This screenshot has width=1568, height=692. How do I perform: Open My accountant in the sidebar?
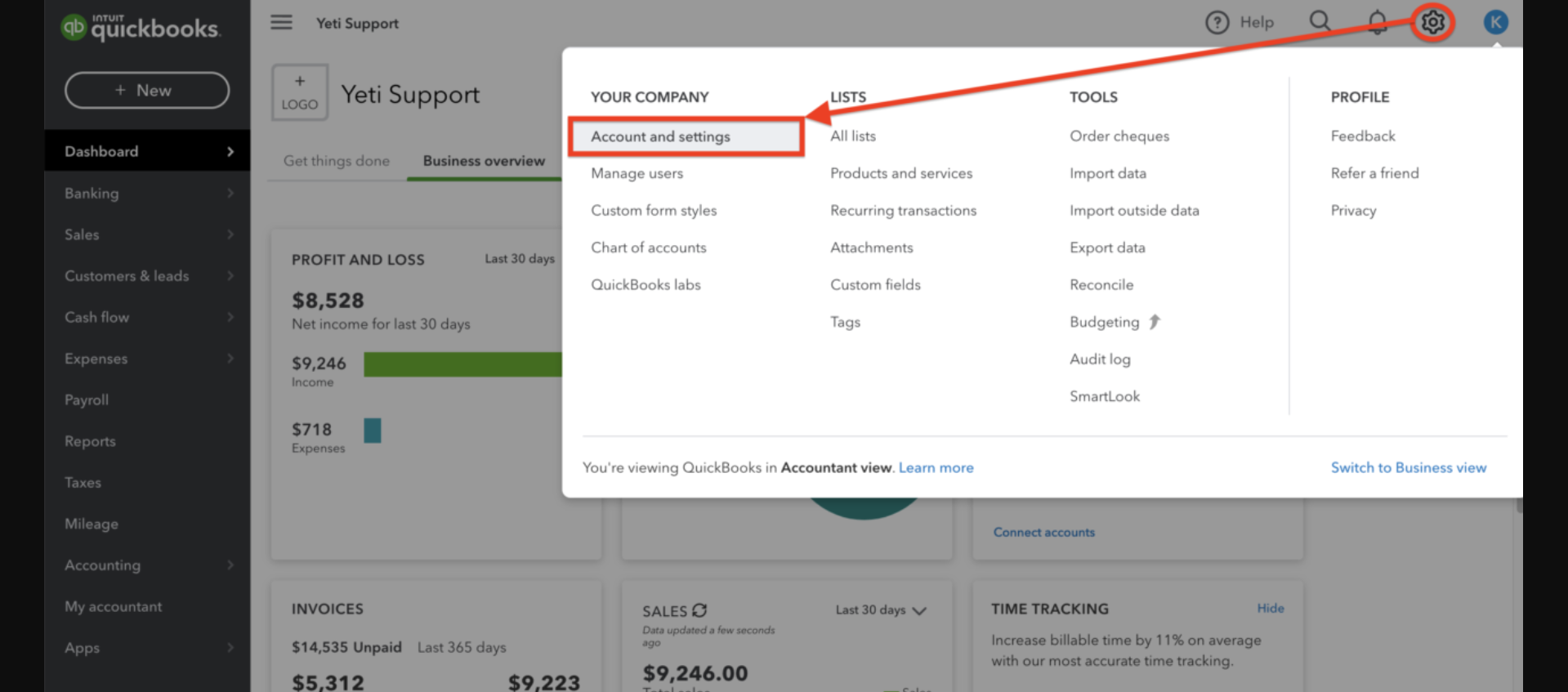click(113, 606)
